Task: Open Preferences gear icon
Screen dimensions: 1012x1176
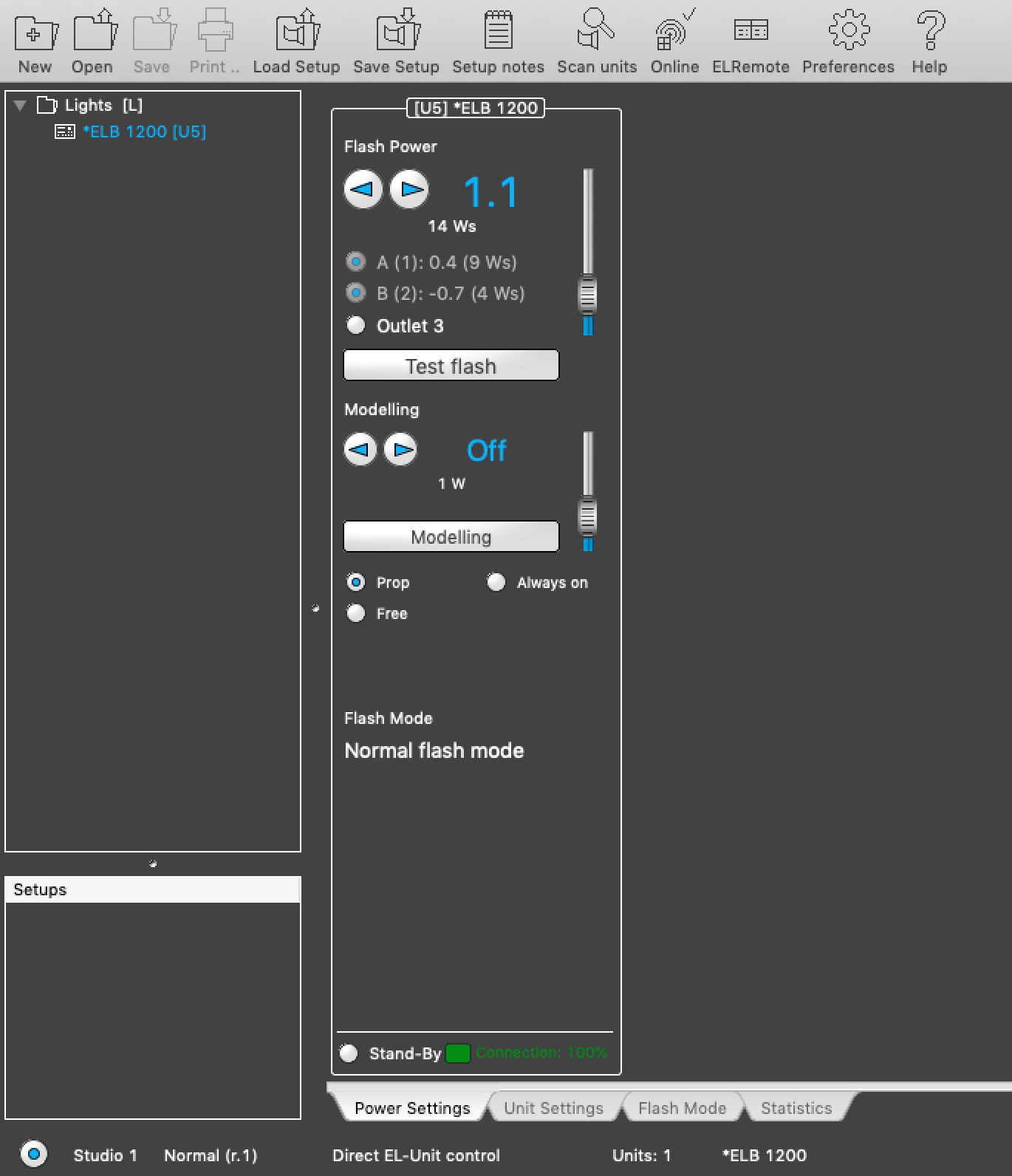Action: pyautogui.click(x=849, y=30)
